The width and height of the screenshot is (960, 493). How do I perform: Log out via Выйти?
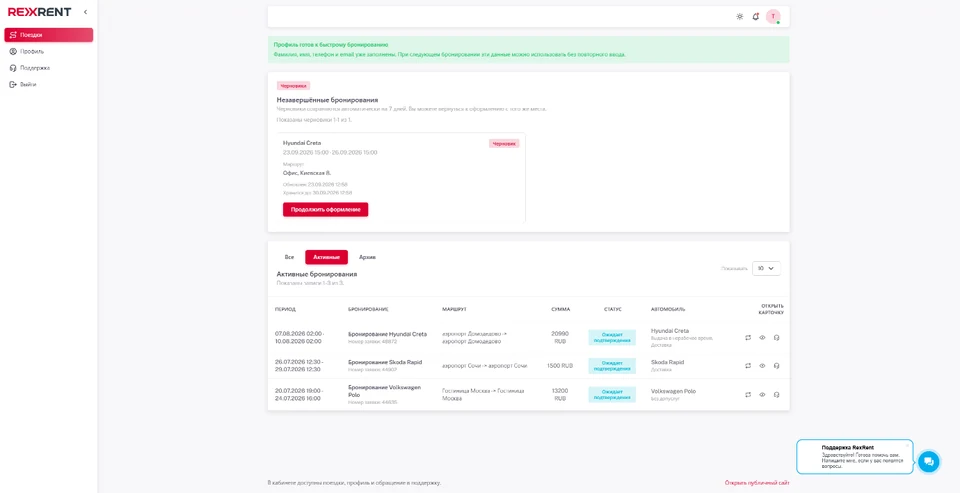click(48, 85)
